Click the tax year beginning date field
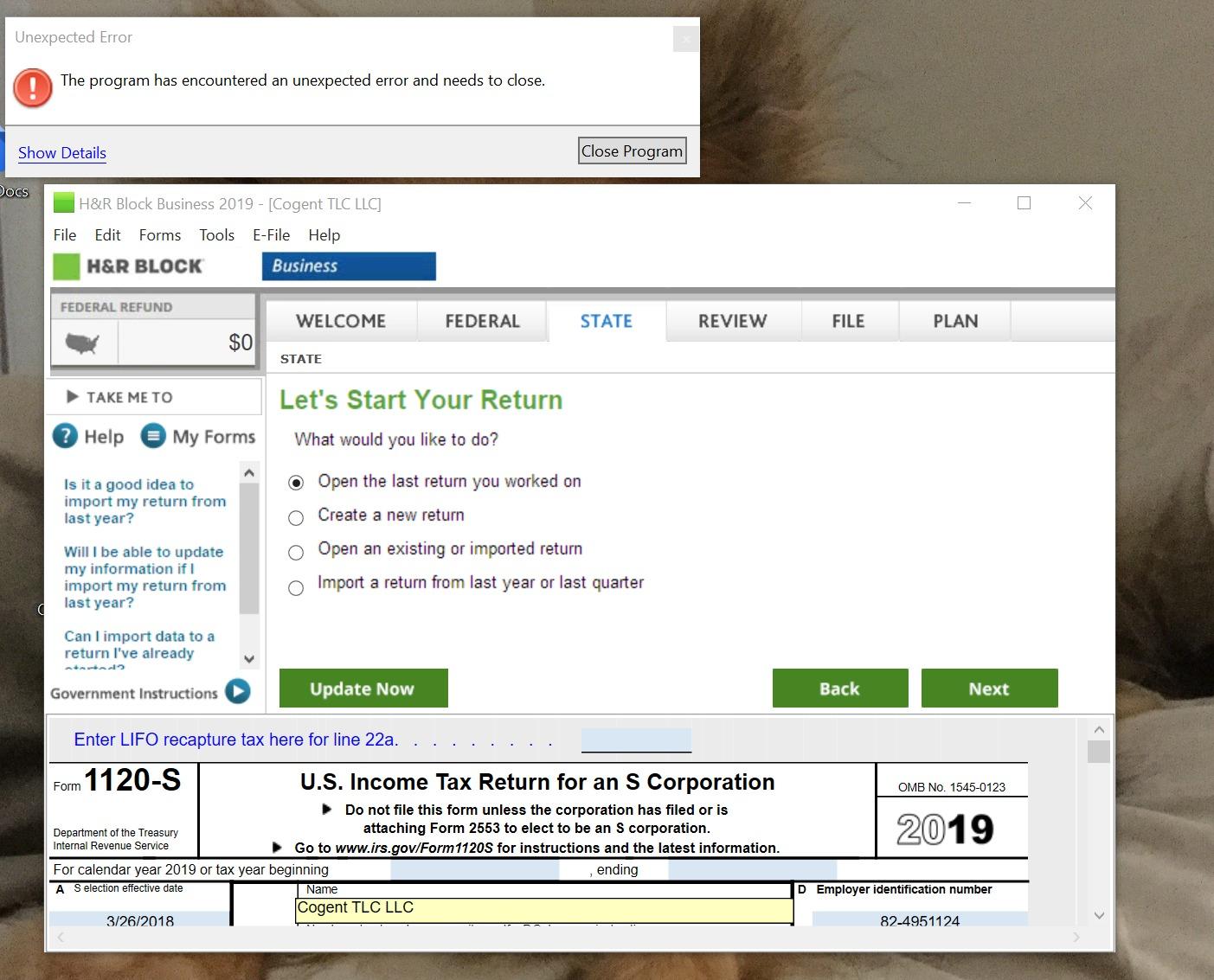 coord(475,869)
